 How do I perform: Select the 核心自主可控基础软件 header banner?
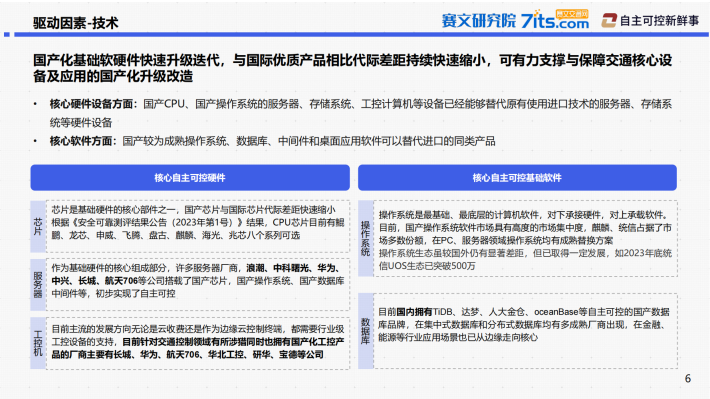pyautogui.click(x=517, y=178)
